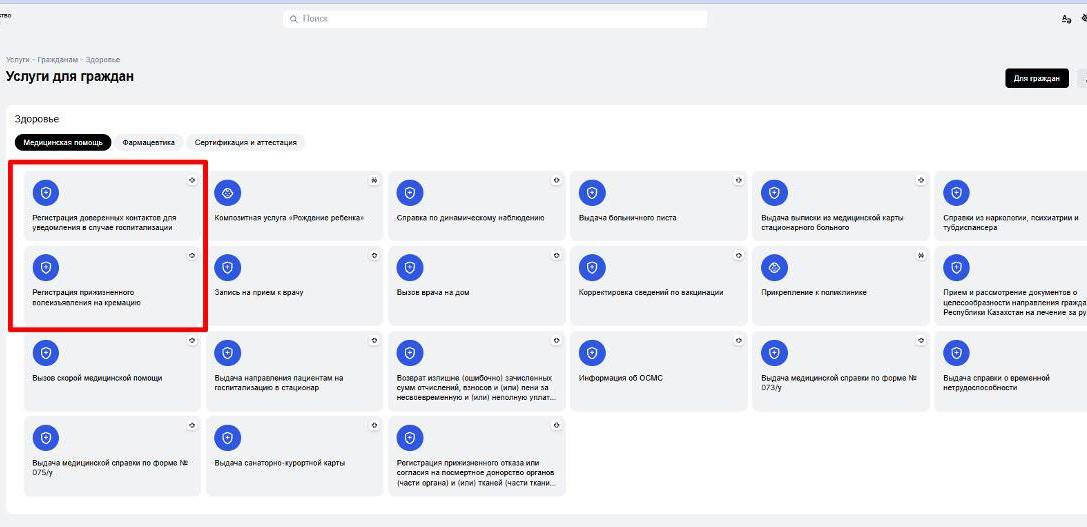1087x527 pixels.
Task: Click Здоровье in the breadcrumb
Action: pos(103,60)
